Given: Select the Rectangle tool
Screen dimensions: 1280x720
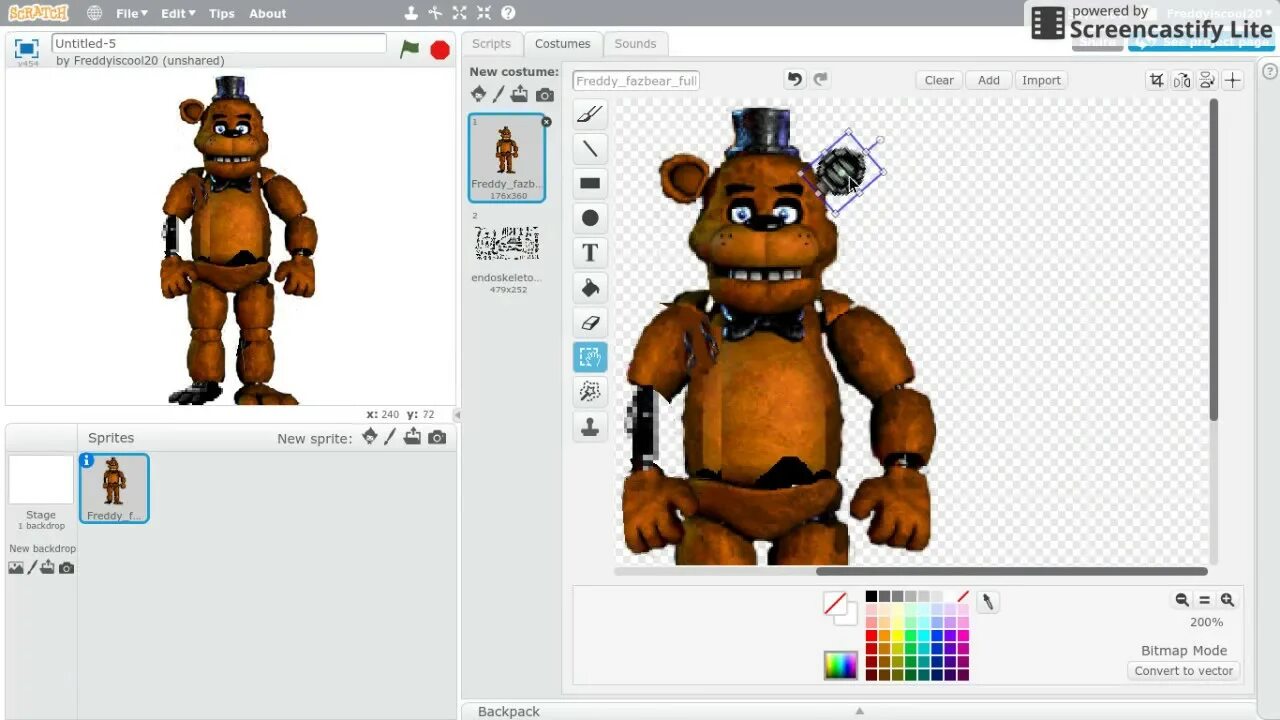Looking at the screenshot, I should point(590,183).
